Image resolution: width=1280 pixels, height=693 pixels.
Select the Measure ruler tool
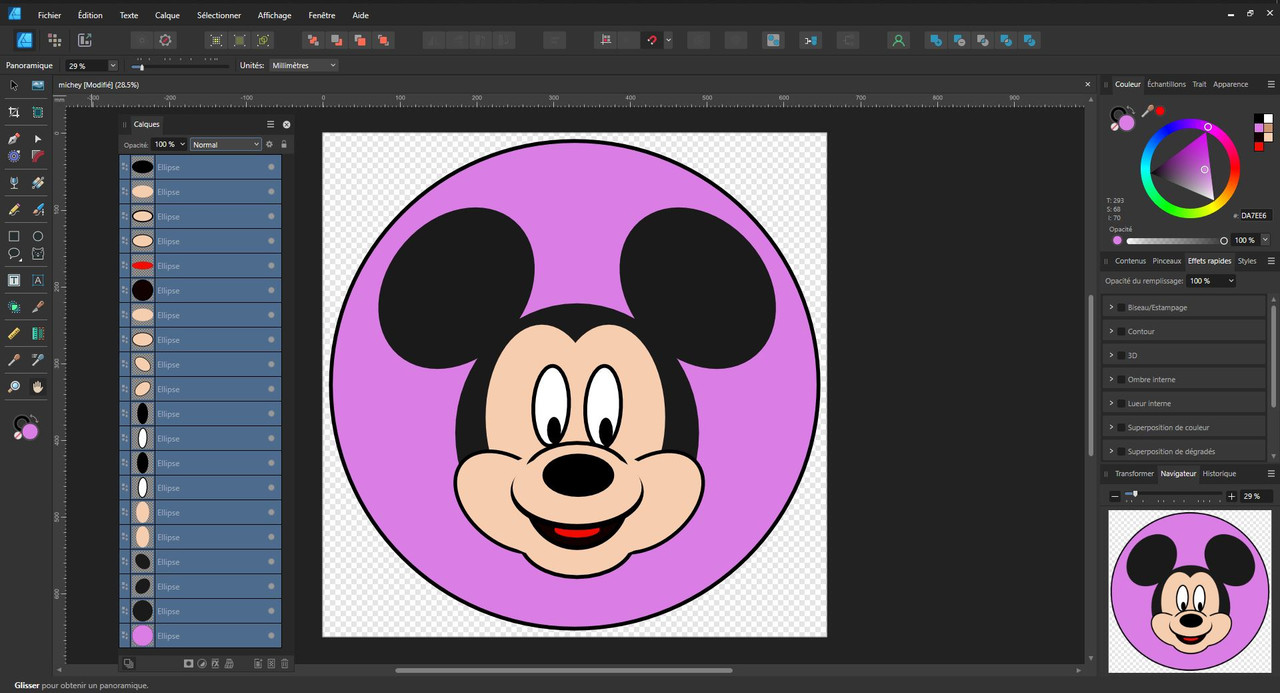(14, 333)
